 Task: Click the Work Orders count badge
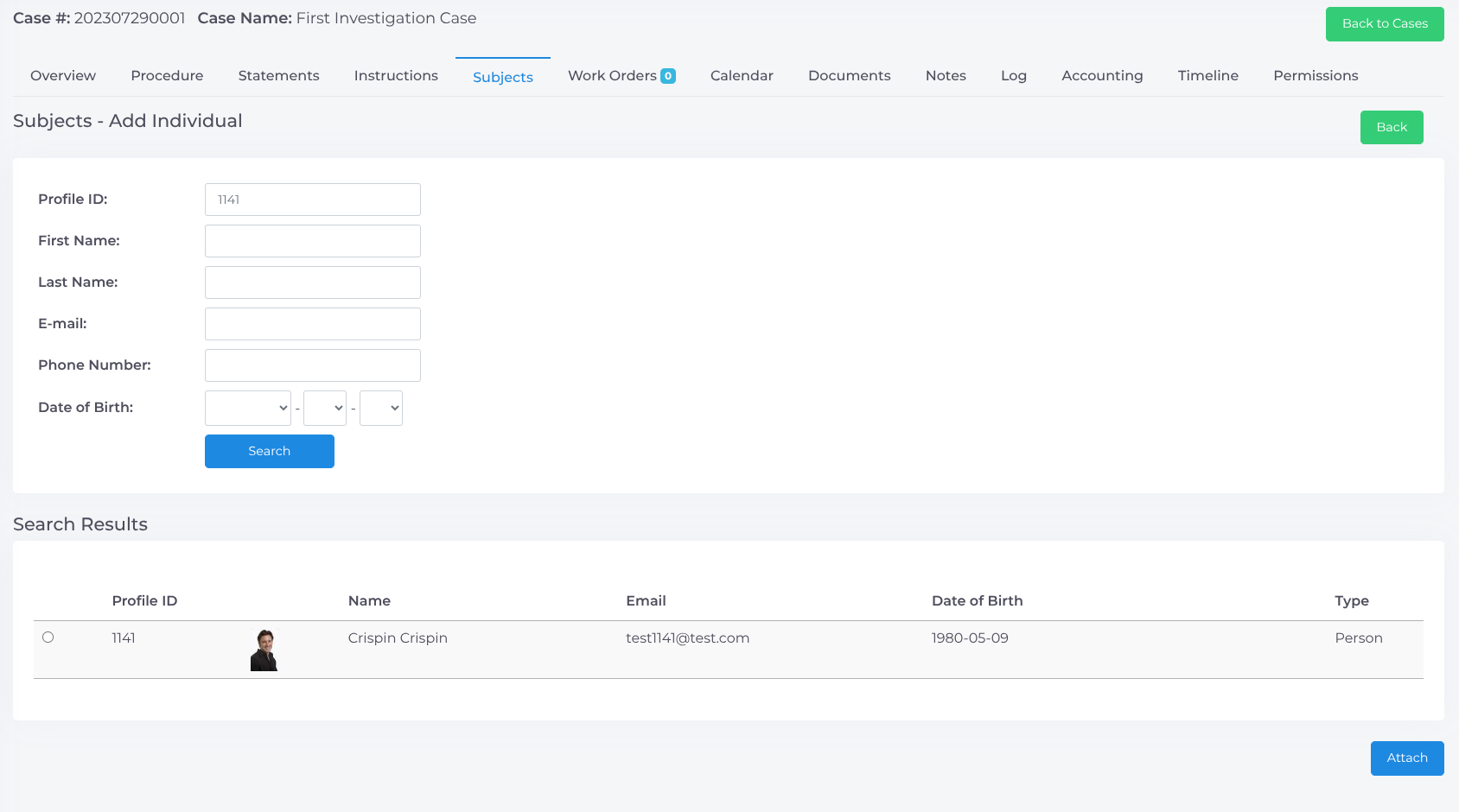pyautogui.click(x=668, y=76)
